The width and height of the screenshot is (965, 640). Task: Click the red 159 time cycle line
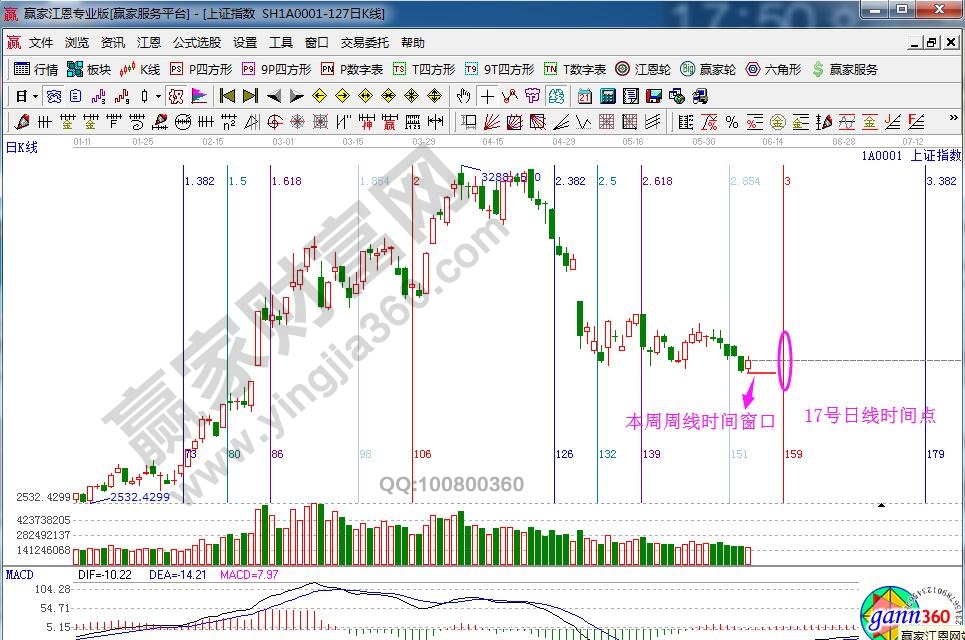point(783,300)
